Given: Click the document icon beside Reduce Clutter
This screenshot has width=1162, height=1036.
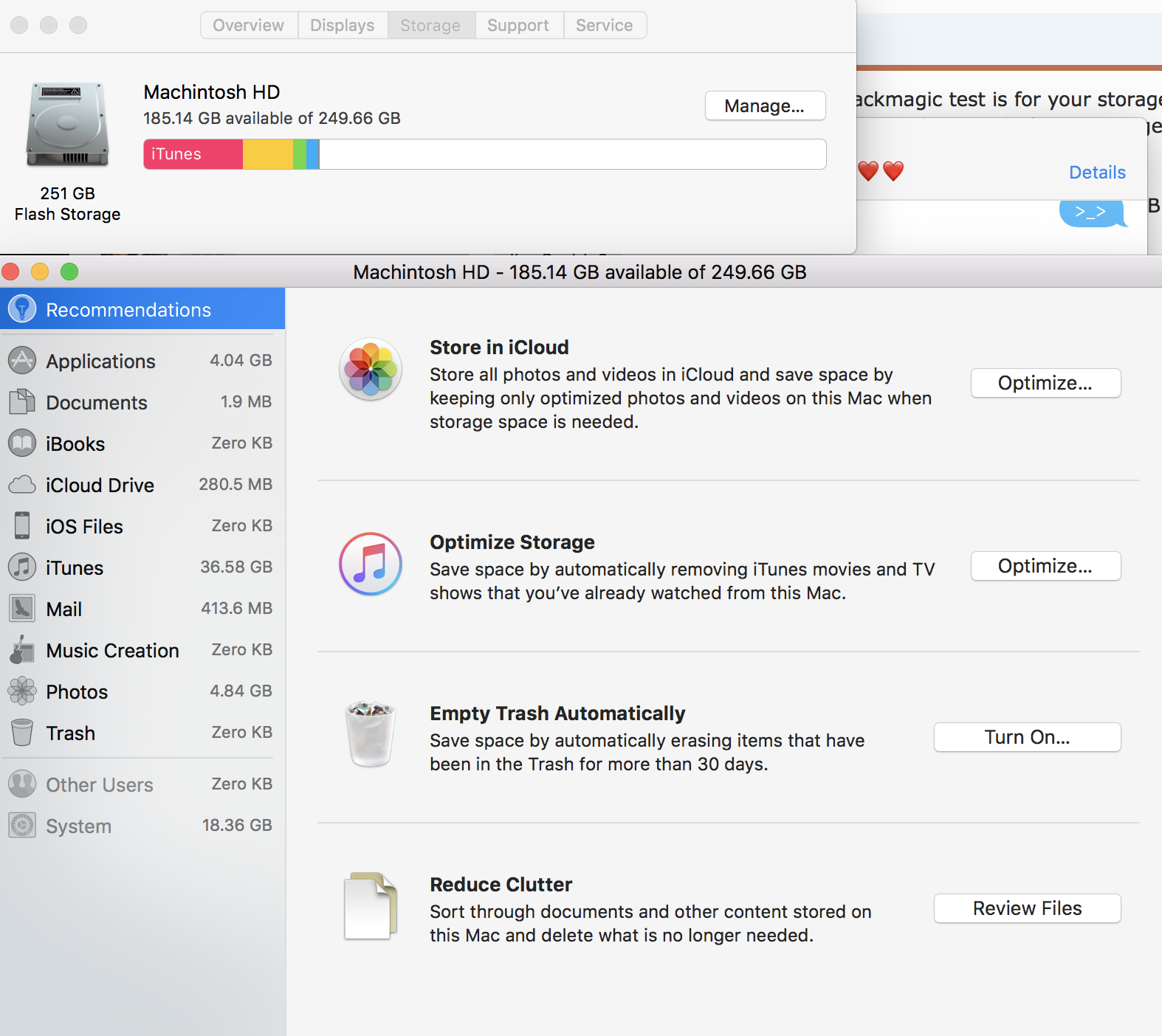Looking at the screenshot, I should [x=371, y=905].
